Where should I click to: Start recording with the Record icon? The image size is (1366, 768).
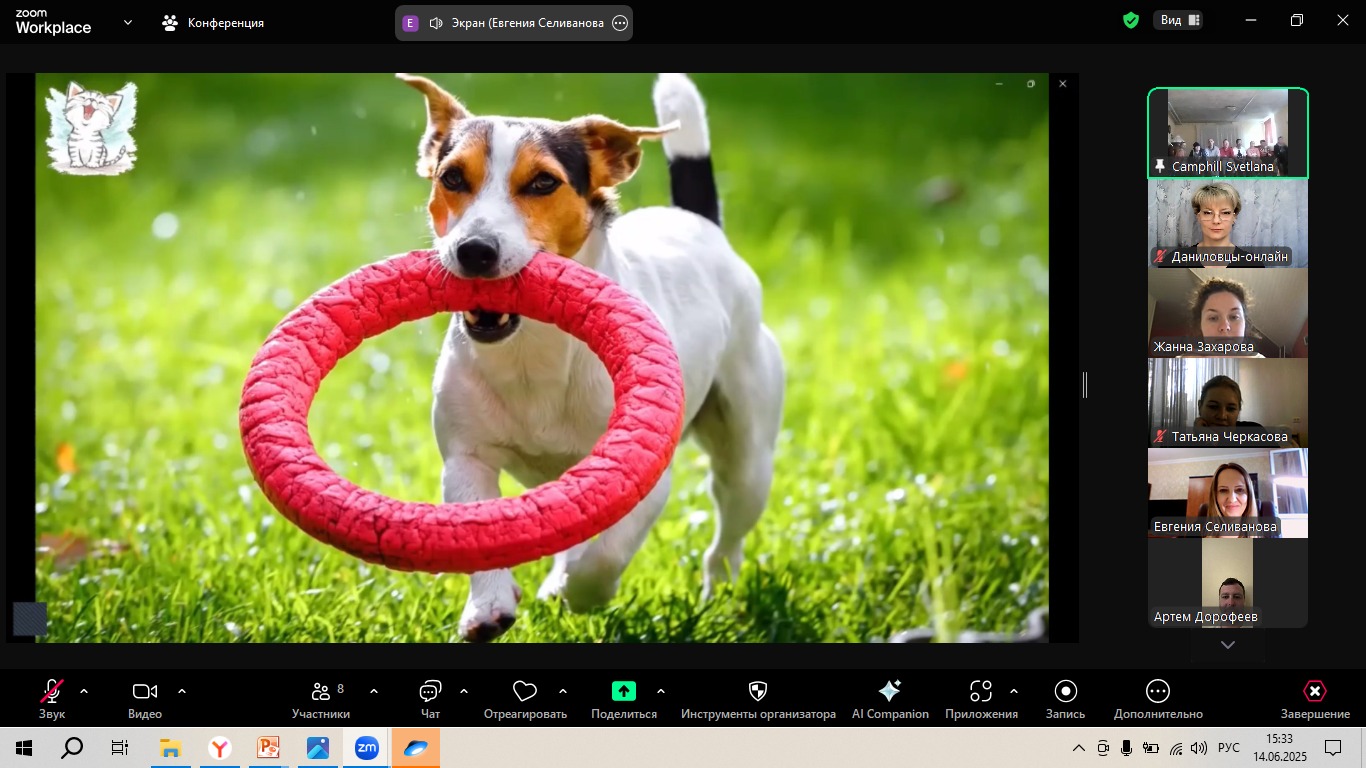pos(1065,692)
